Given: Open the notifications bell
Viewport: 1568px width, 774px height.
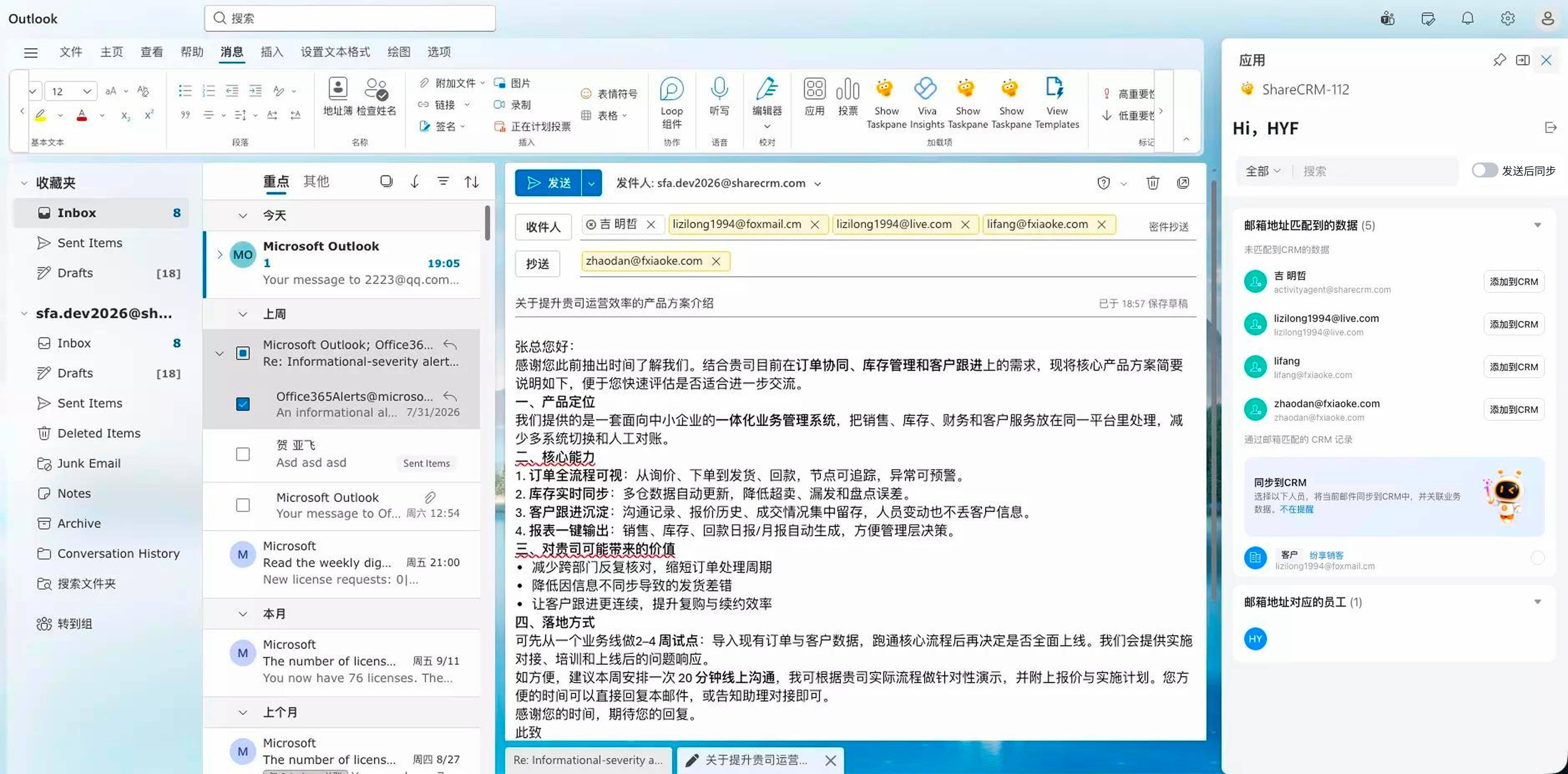Looking at the screenshot, I should (x=1467, y=18).
